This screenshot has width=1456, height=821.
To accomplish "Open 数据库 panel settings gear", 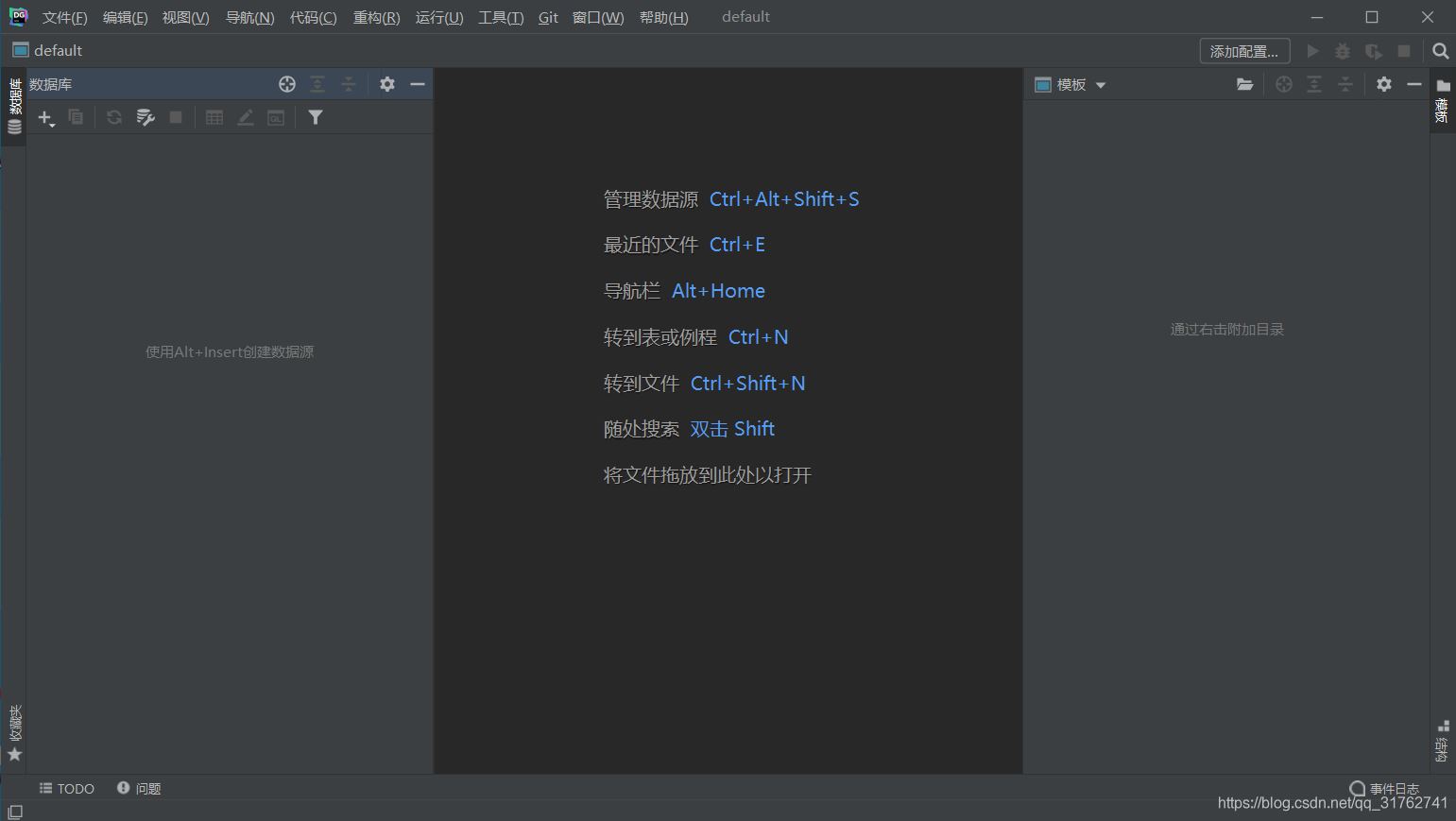I will pyautogui.click(x=387, y=85).
